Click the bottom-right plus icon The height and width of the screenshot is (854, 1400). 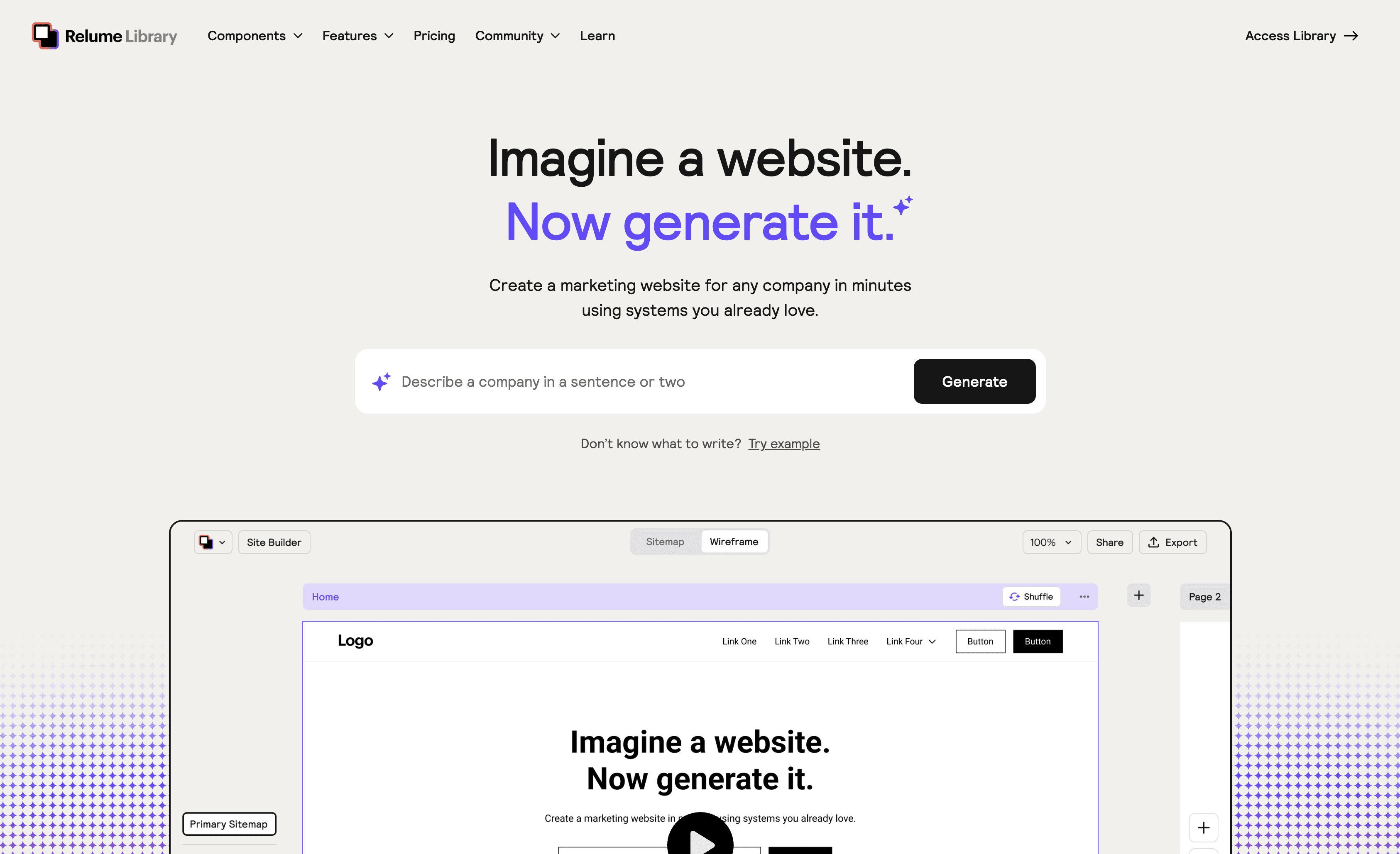[1204, 828]
